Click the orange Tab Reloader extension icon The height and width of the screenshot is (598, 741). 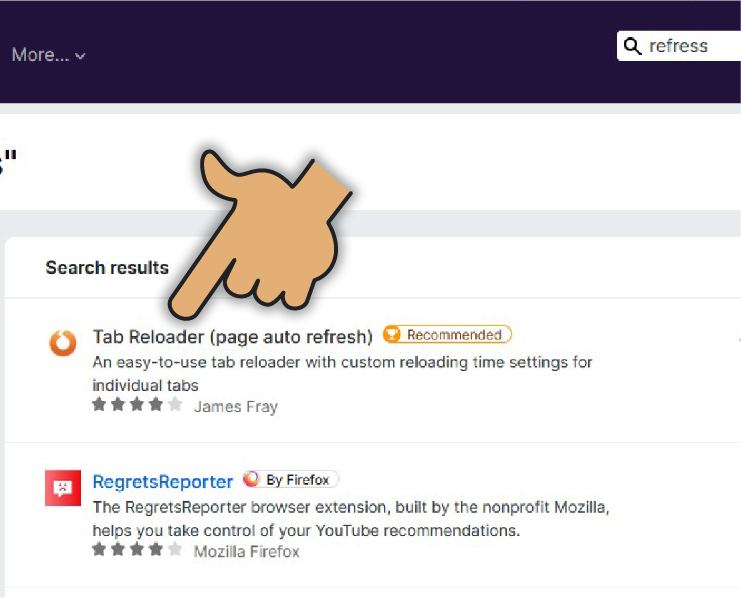pos(63,343)
